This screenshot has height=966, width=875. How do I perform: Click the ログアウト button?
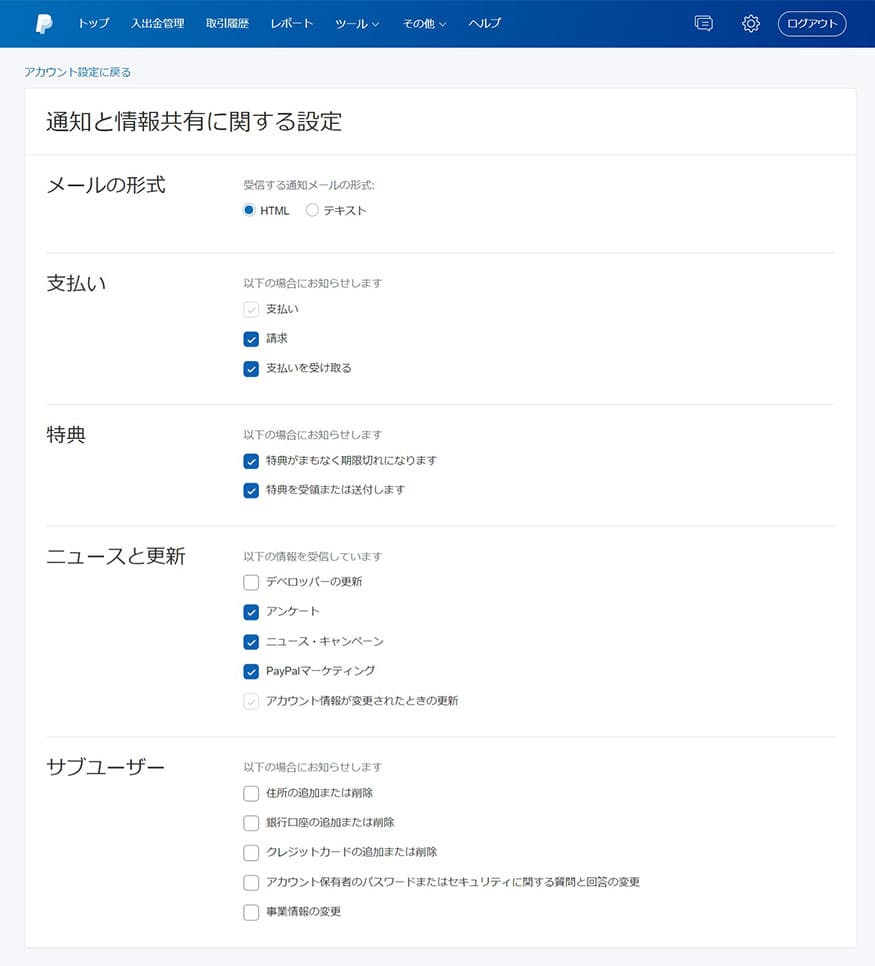[x=811, y=23]
